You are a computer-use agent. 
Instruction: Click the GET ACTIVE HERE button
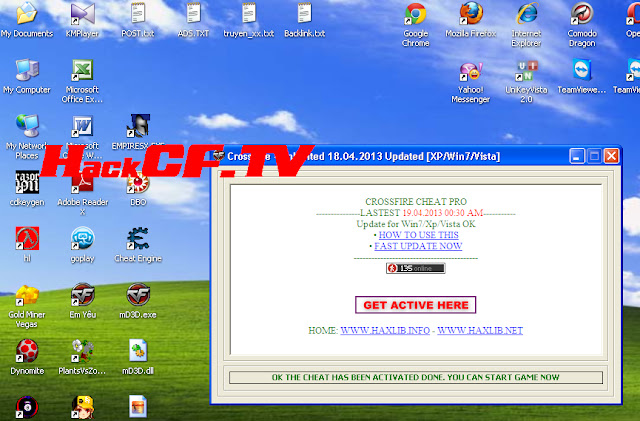point(416,305)
